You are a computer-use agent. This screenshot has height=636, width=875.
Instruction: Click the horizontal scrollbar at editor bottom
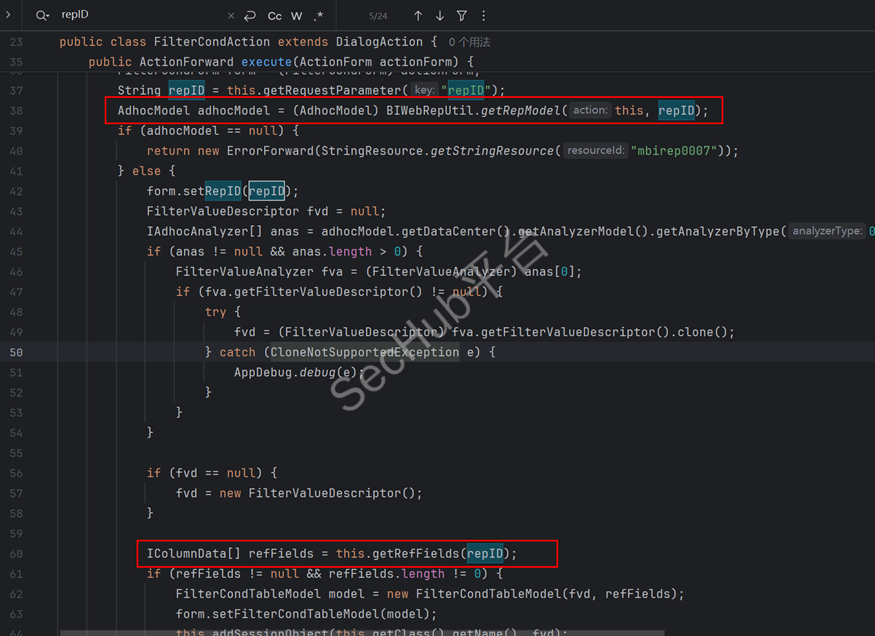(300, 632)
